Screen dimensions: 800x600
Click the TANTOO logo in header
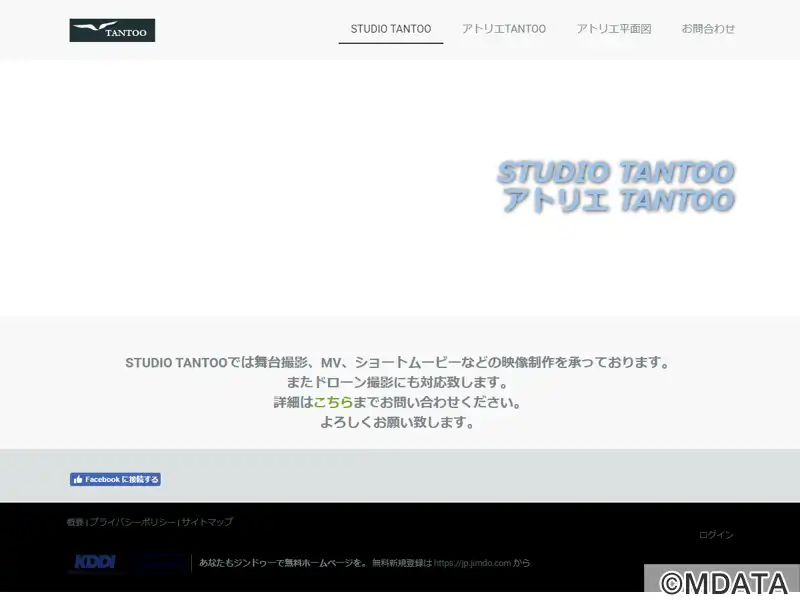(x=112, y=30)
